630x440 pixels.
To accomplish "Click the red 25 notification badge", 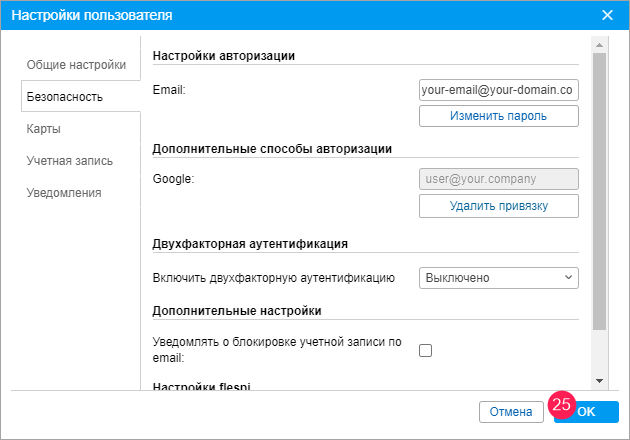I will (x=561, y=405).
